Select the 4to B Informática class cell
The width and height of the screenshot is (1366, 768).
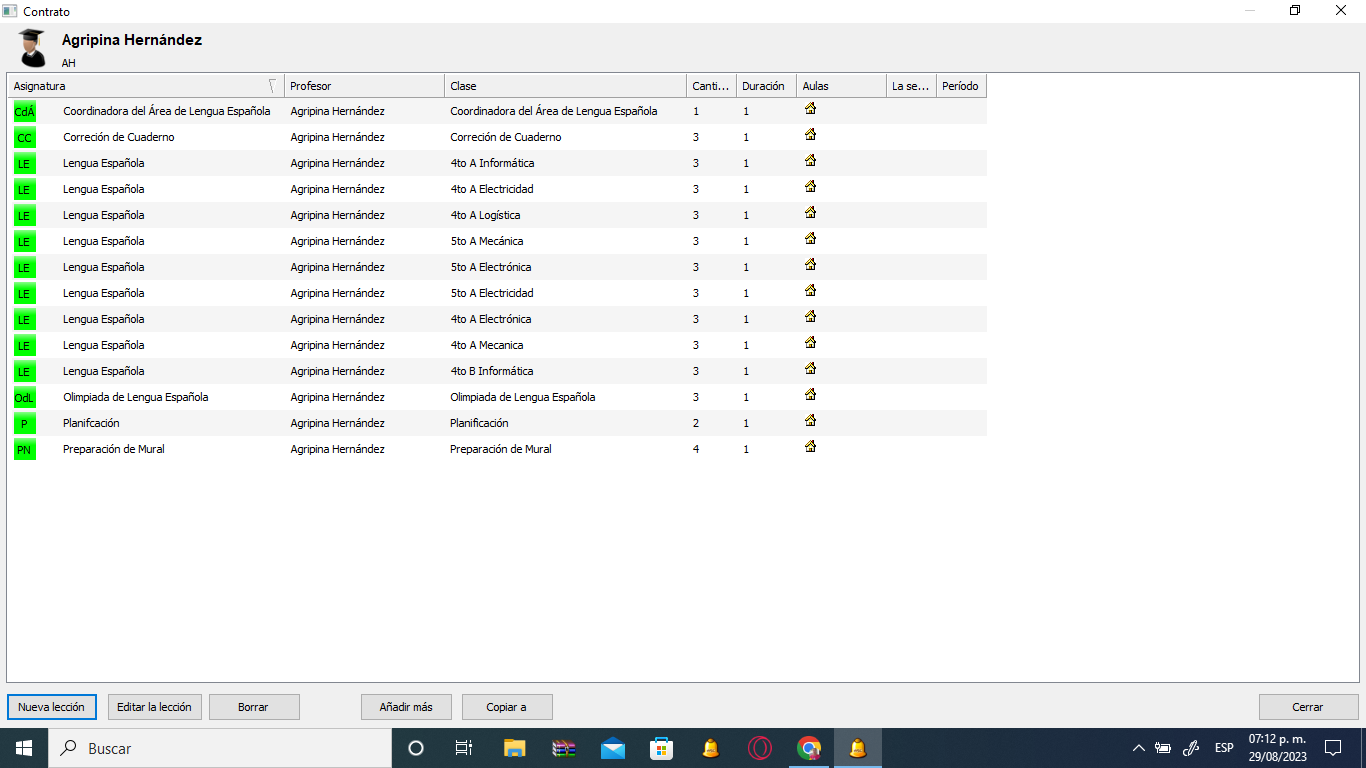pos(492,371)
